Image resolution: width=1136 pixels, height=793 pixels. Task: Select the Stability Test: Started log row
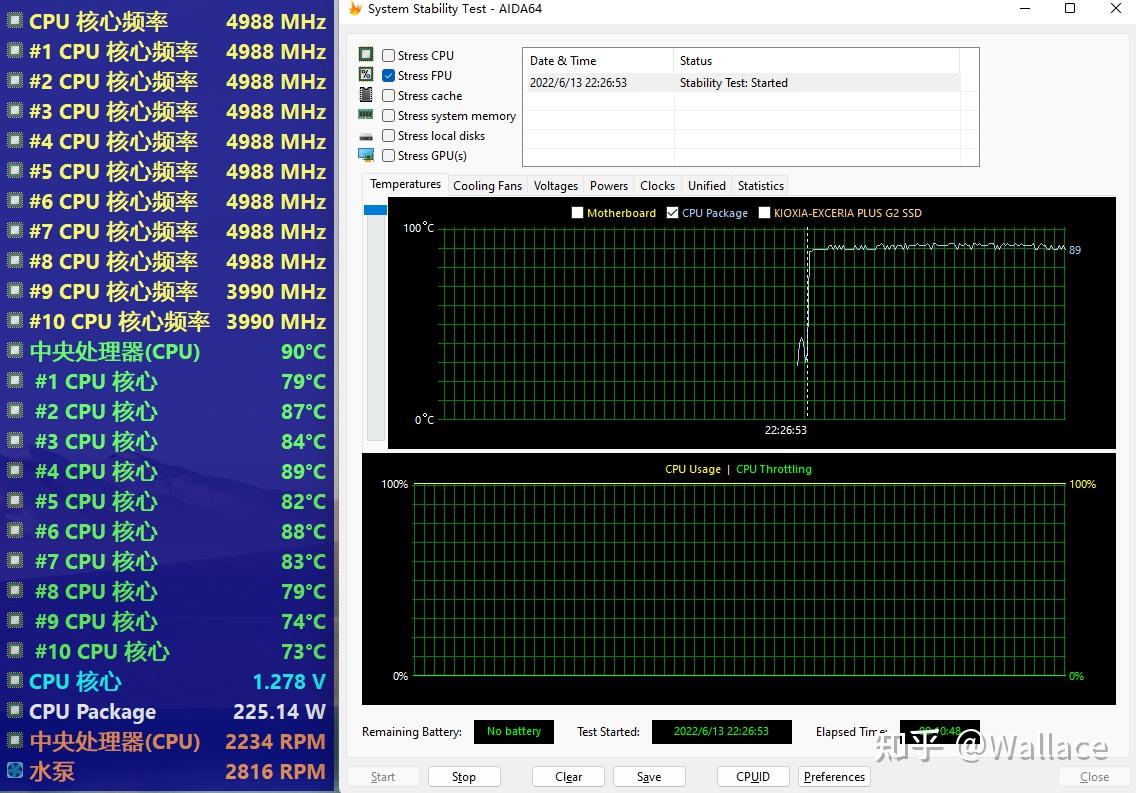(742, 83)
